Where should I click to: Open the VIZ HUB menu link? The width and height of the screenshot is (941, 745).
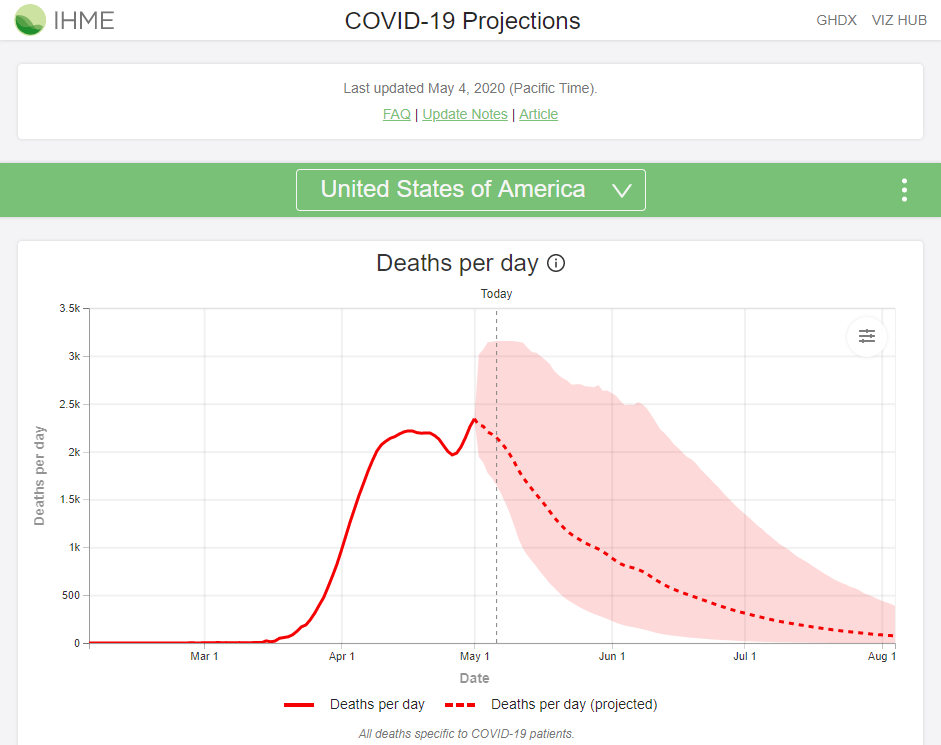(898, 20)
